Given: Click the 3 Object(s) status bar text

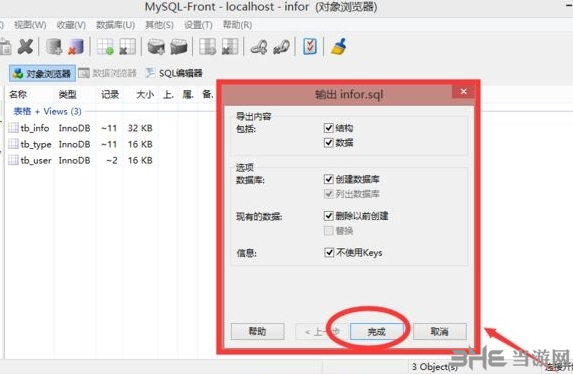Looking at the screenshot, I should (435, 367).
